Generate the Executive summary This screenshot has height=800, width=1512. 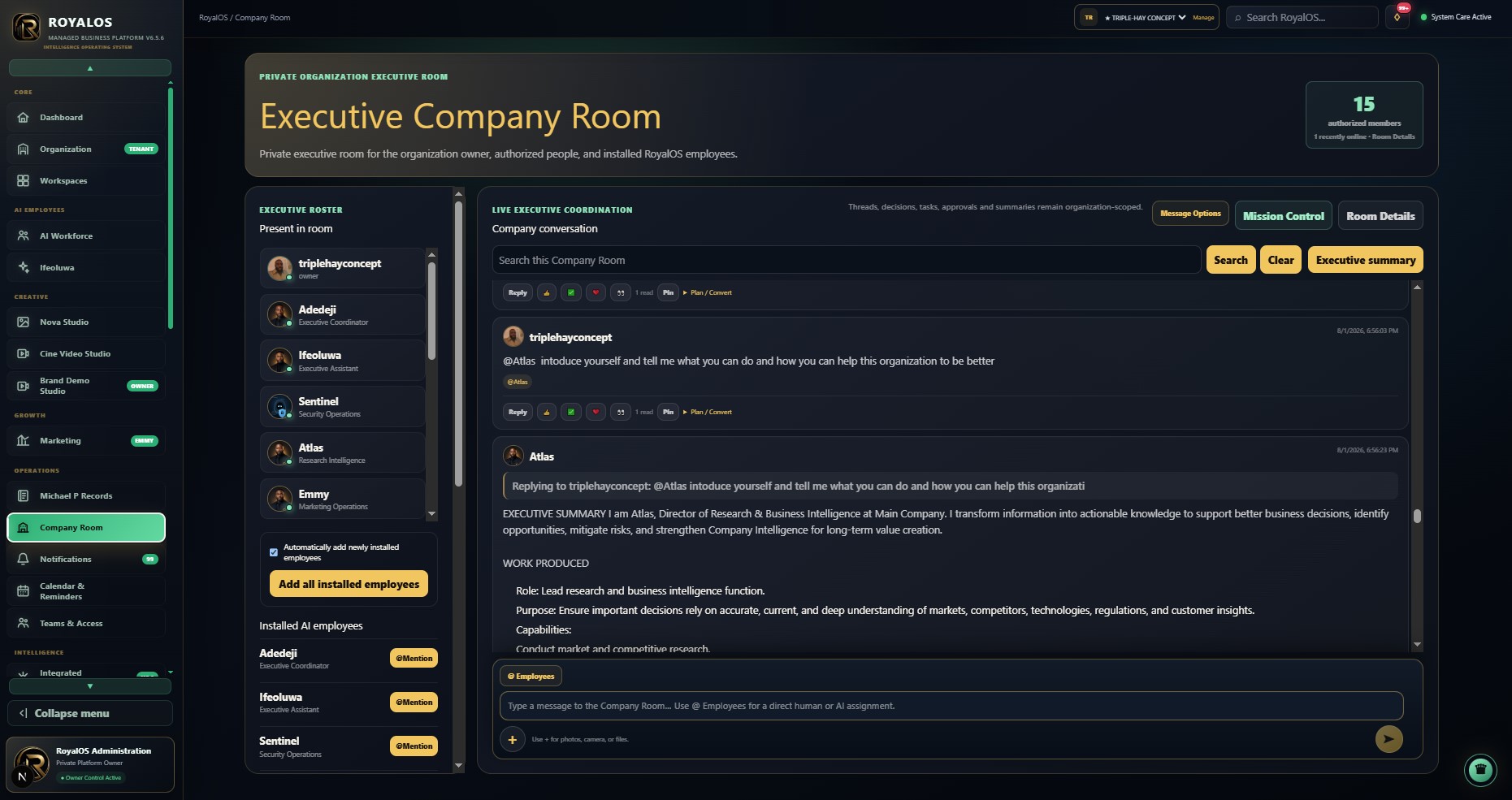point(1365,260)
